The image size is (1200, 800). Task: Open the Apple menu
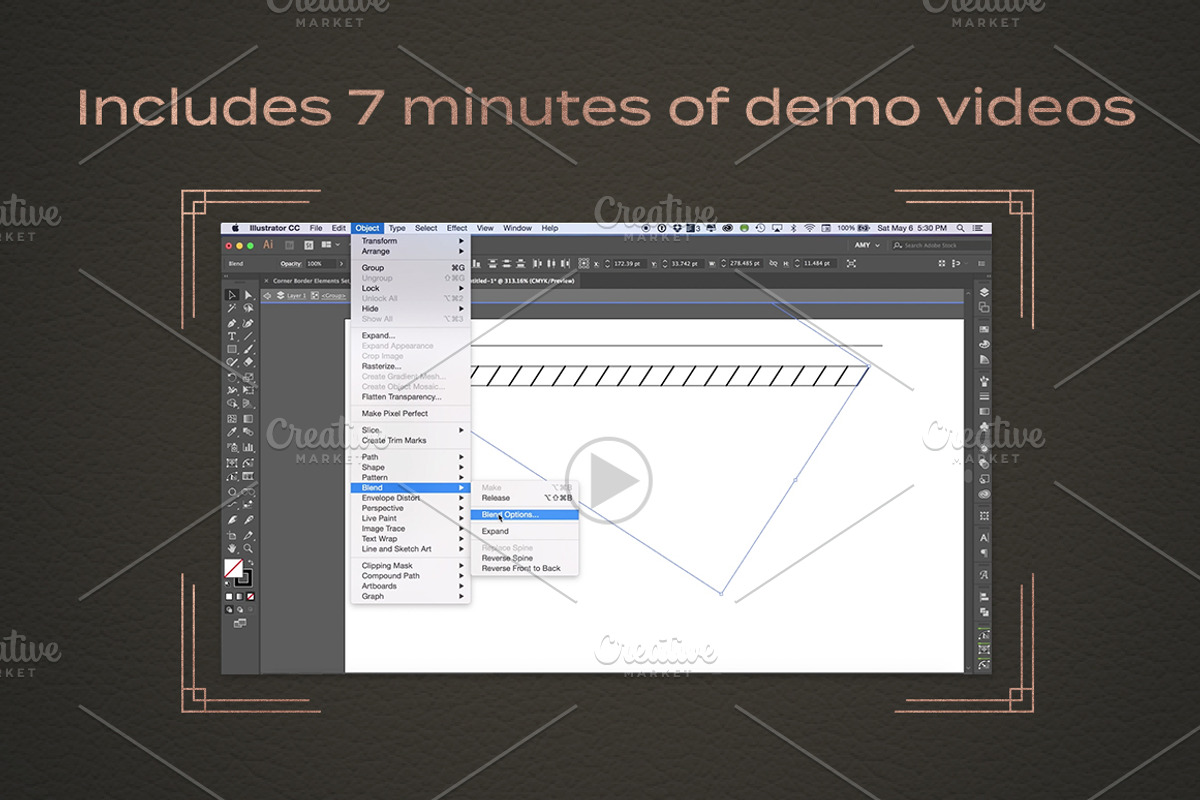pyautogui.click(x=235, y=228)
